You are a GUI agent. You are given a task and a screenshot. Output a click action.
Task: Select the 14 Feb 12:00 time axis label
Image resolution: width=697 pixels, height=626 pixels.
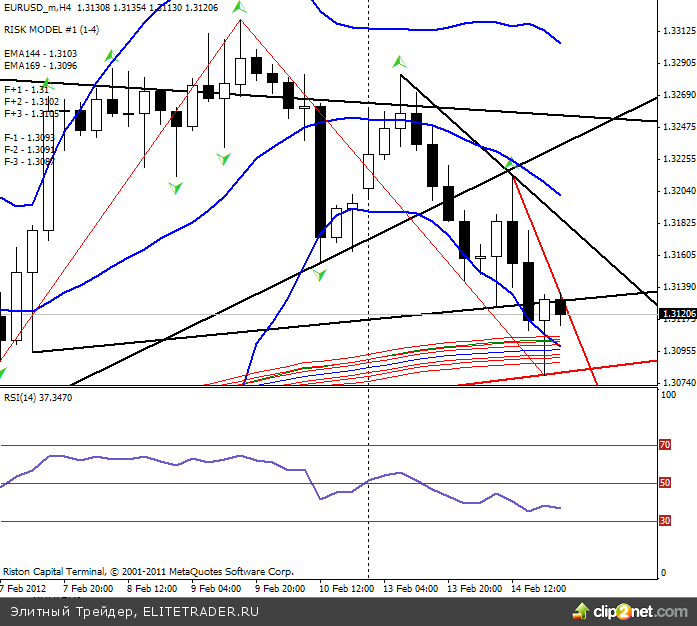(538, 588)
